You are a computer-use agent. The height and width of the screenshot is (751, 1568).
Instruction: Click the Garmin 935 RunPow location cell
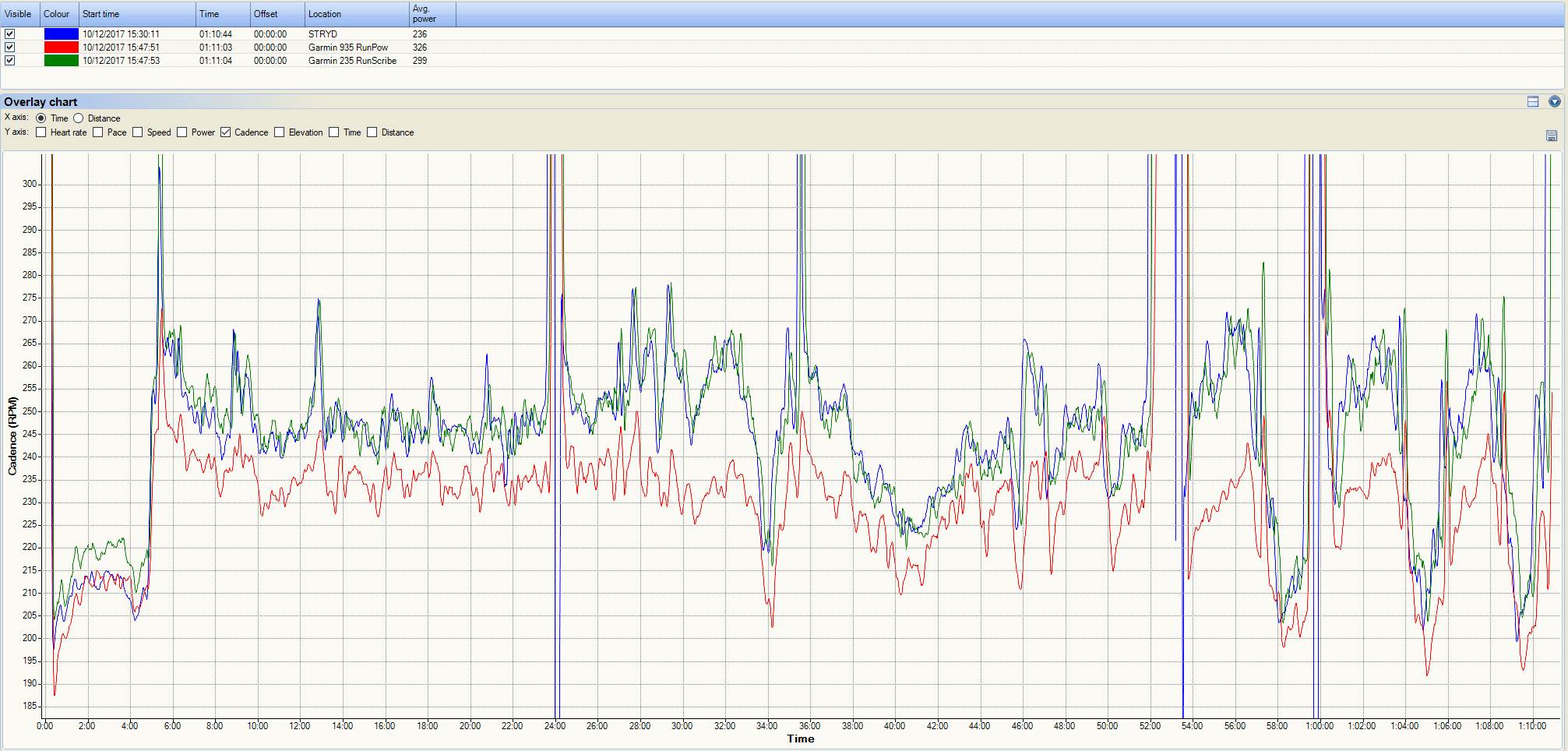pyautogui.click(x=348, y=48)
